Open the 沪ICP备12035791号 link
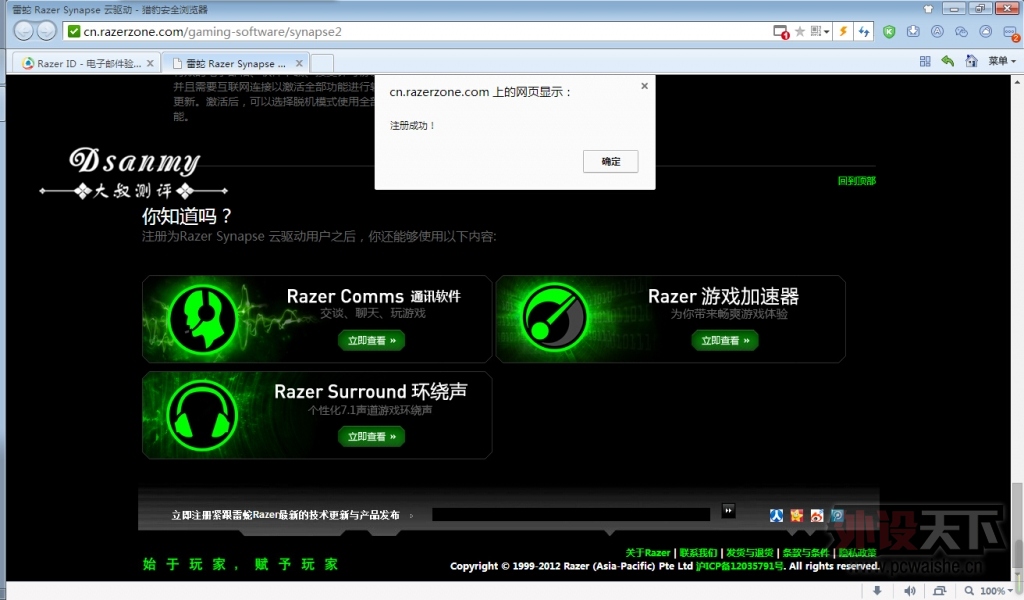 739,566
